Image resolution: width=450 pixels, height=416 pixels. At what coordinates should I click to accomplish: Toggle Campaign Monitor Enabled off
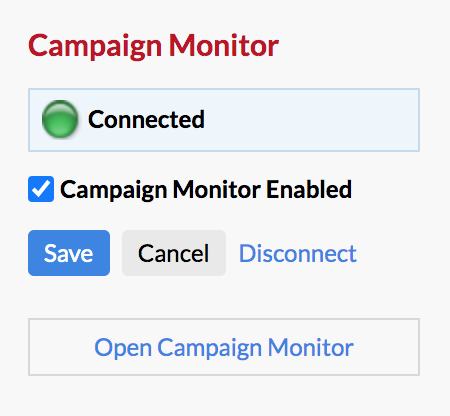point(41,189)
